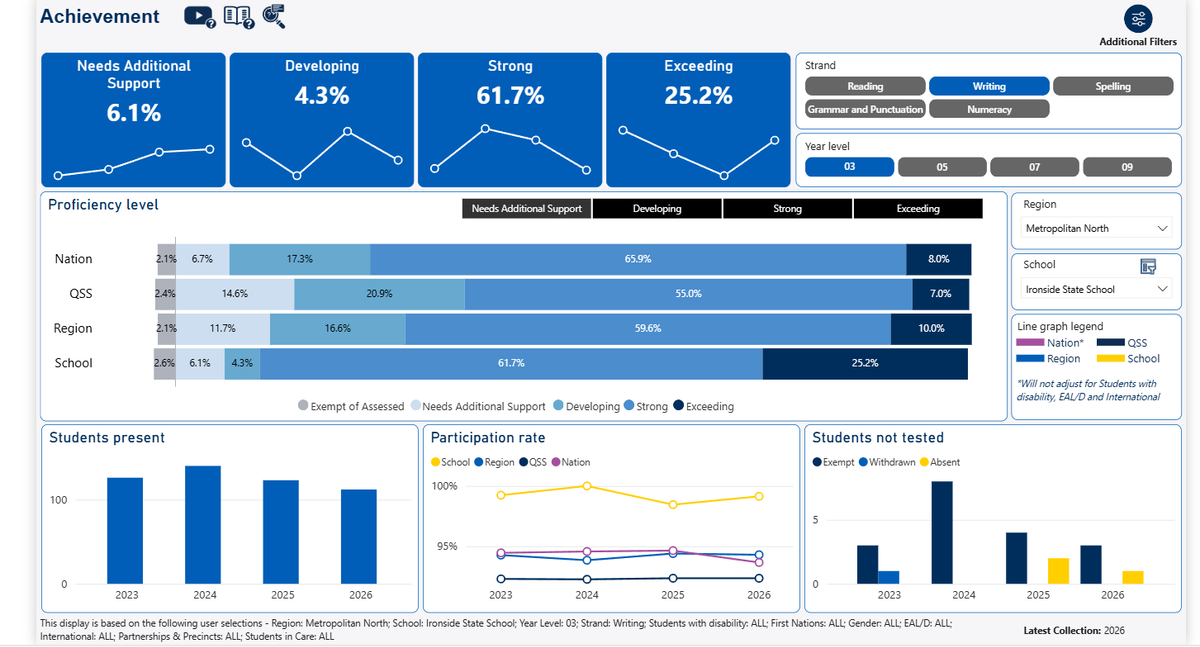The height and width of the screenshot is (647, 1200).
Task: Click the 2024 Exempt bar in Students not tested
Action: [941, 533]
